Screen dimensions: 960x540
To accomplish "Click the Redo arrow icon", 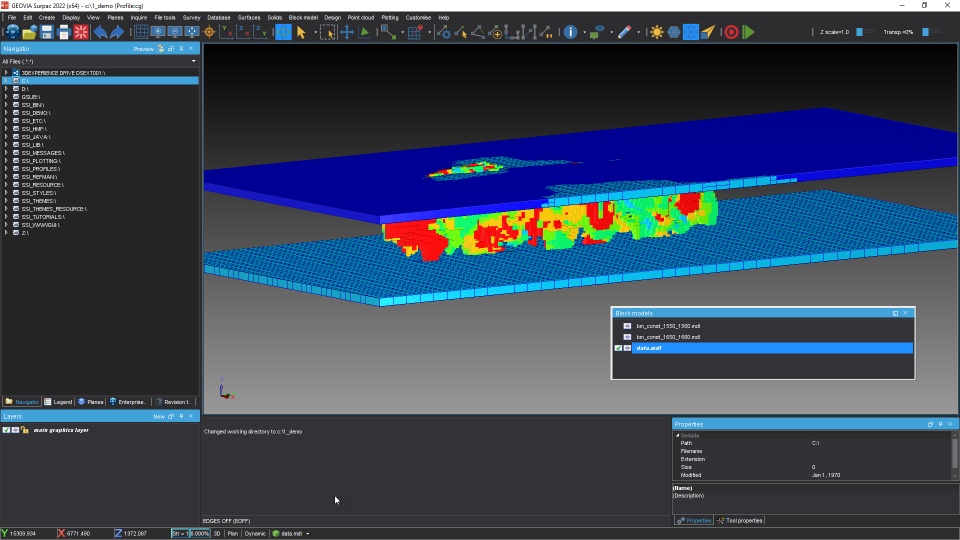I will click(x=116, y=32).
